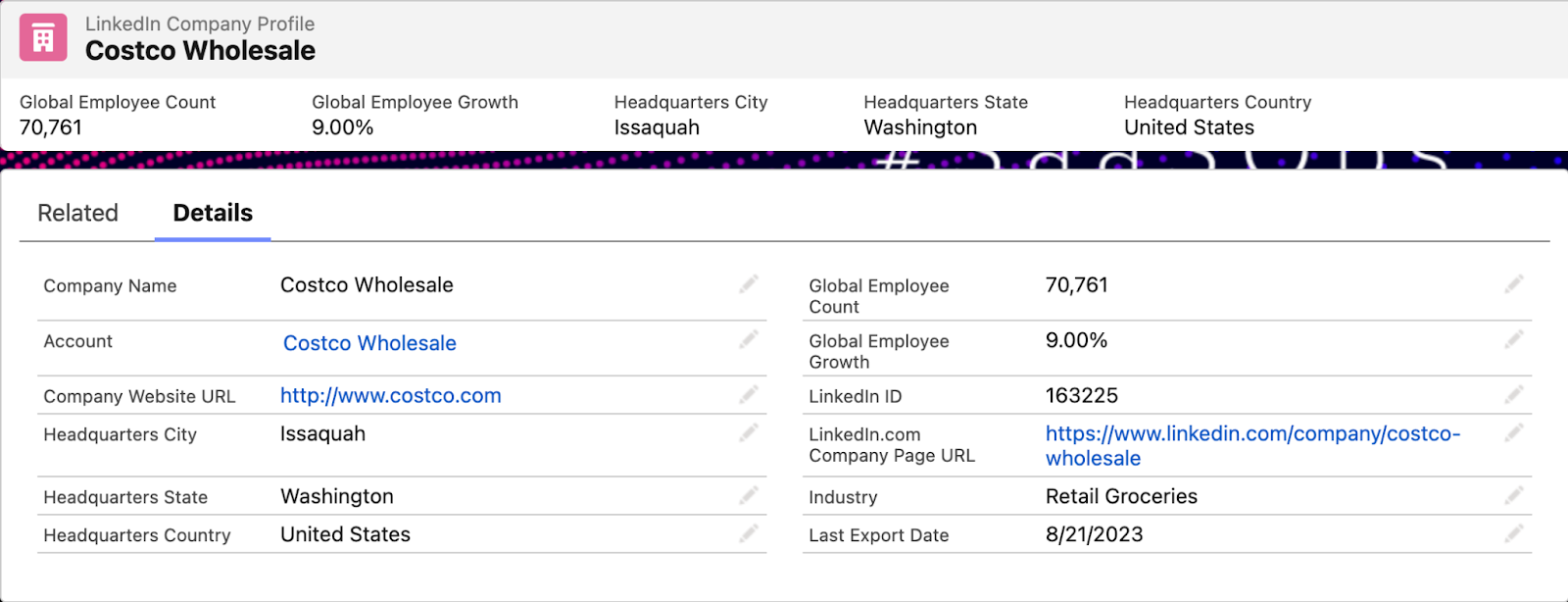Click the LinkedIn ID field label

[x=855, y=396]
